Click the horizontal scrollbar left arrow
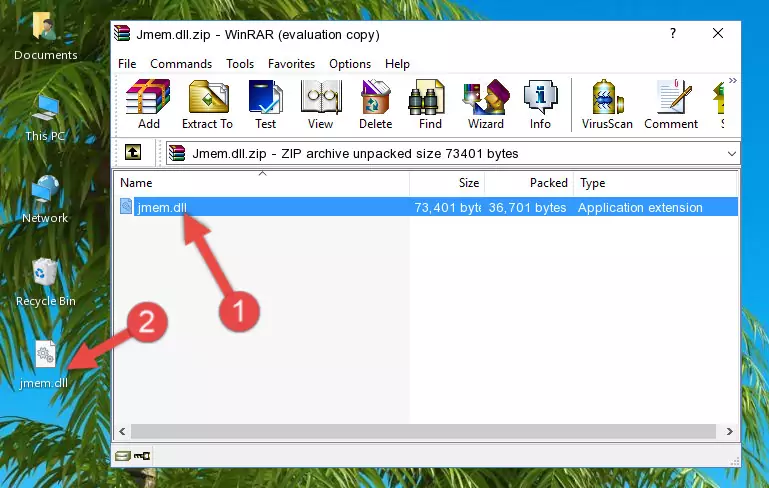The width and height of the screenshot is (769, 488). tap(123, 432)
